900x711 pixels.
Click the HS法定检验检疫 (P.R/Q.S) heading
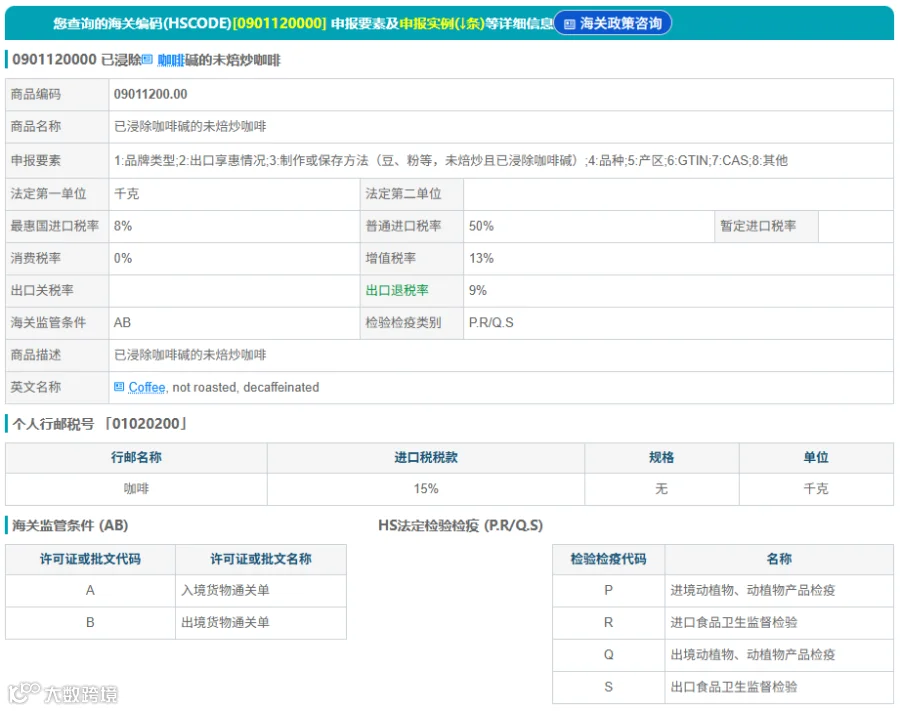(460, 526)
